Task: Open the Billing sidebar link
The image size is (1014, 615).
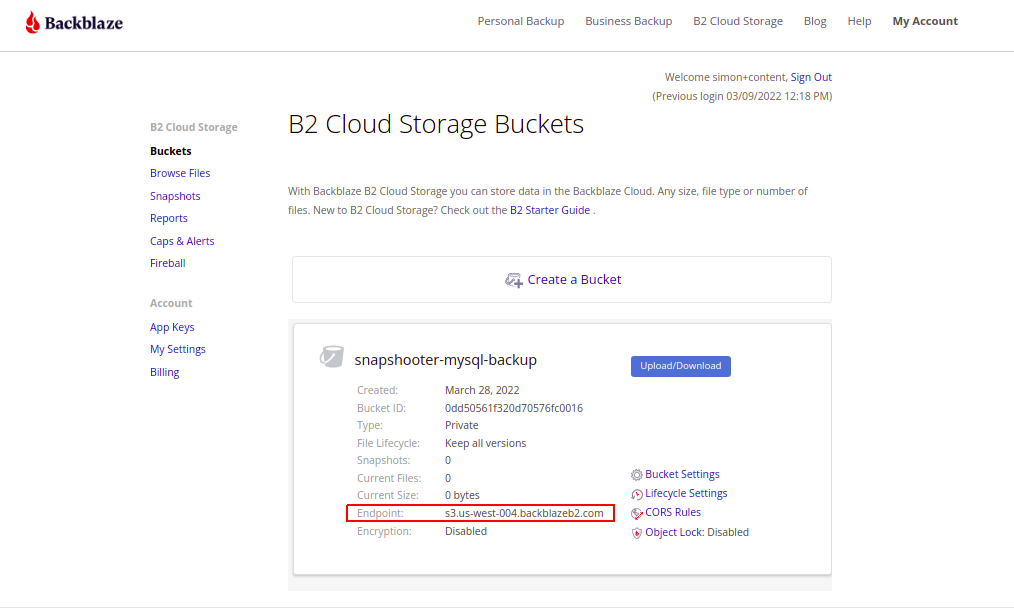Action: [x=164, y=372]
